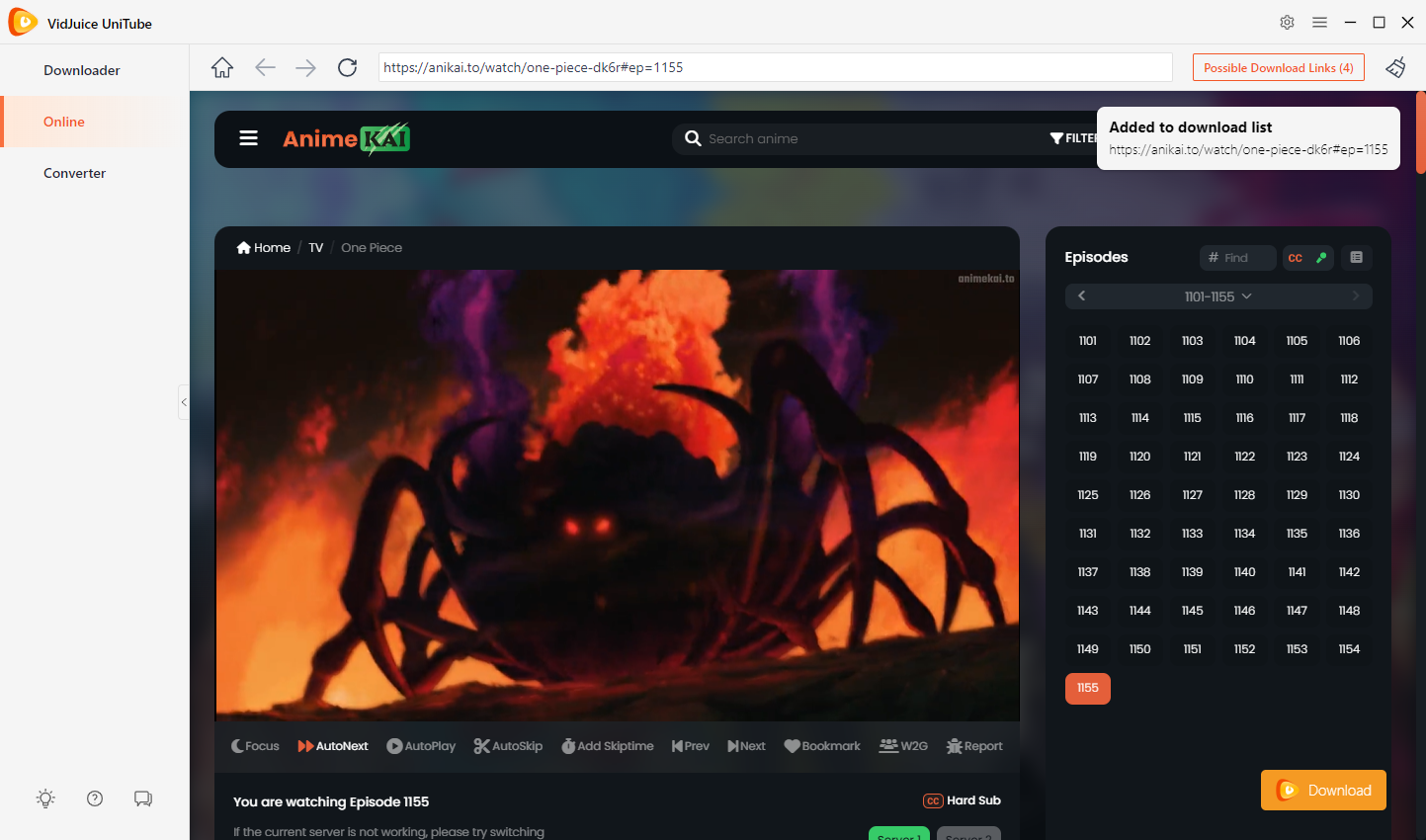Navigate forward in built-in browser

(x=306, y=67)
